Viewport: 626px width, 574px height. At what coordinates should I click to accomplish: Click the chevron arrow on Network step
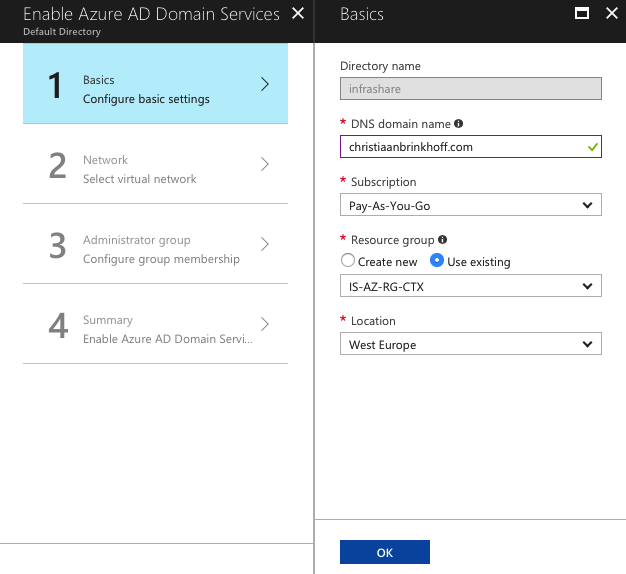pos(265,164)
